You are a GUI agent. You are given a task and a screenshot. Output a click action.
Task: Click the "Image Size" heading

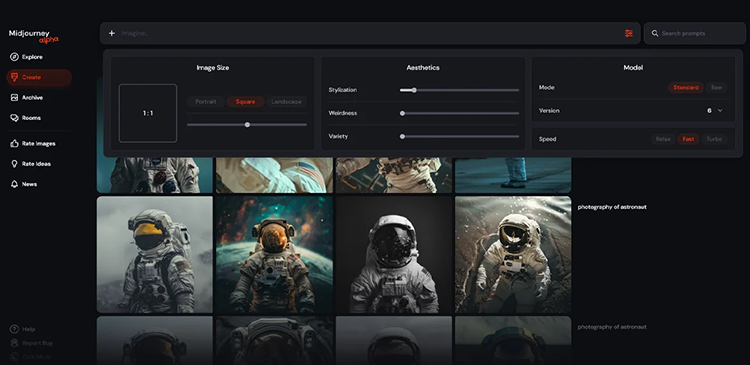(212, 68)
